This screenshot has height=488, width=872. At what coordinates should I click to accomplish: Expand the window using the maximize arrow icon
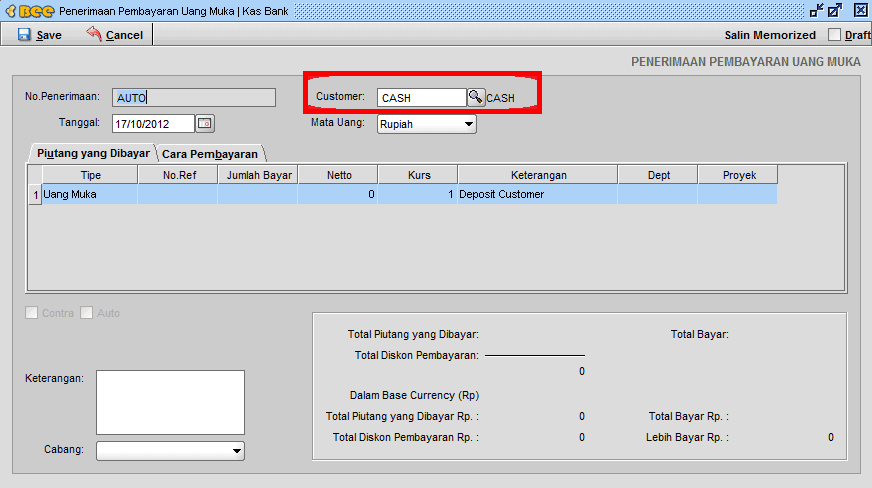tap(836, 10)
